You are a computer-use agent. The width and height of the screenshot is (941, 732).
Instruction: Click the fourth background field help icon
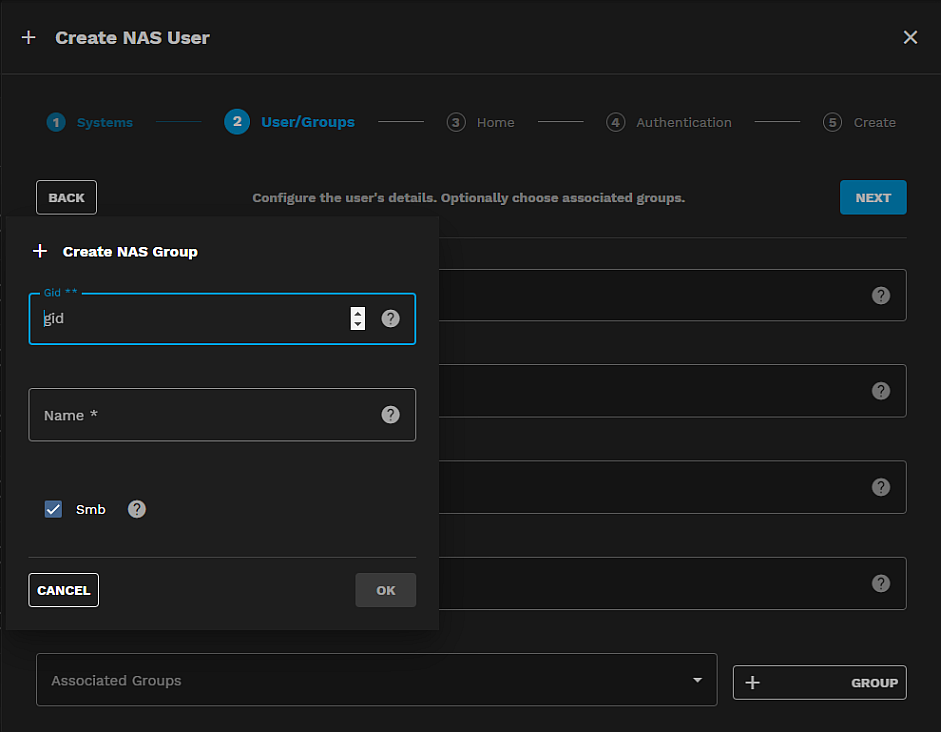click(x=881, y=583)
